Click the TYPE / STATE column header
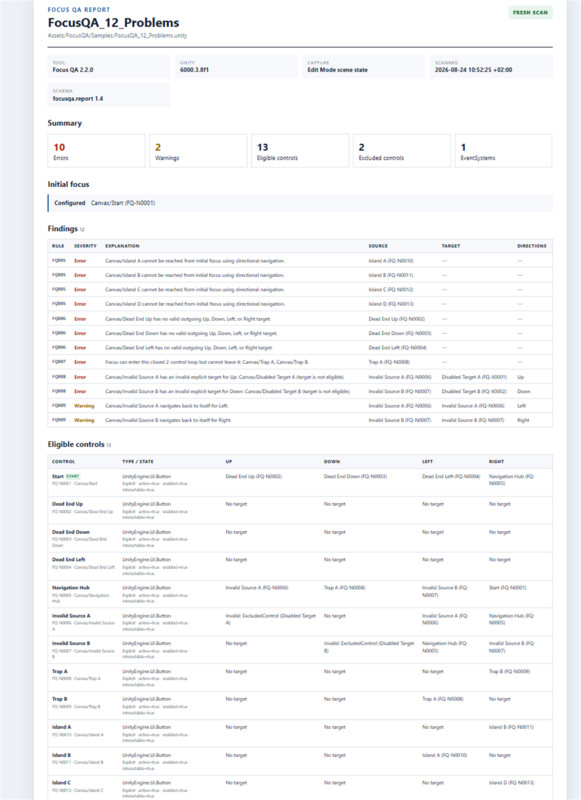581x800 pixels. [138, 461]
